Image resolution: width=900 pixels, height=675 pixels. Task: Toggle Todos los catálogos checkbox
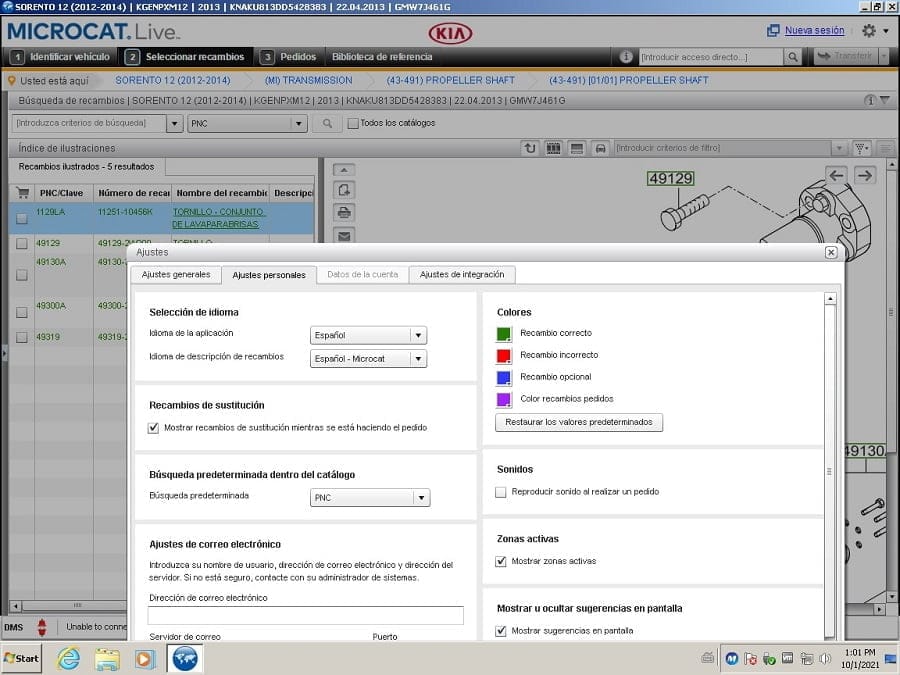[x=353, y=123]
